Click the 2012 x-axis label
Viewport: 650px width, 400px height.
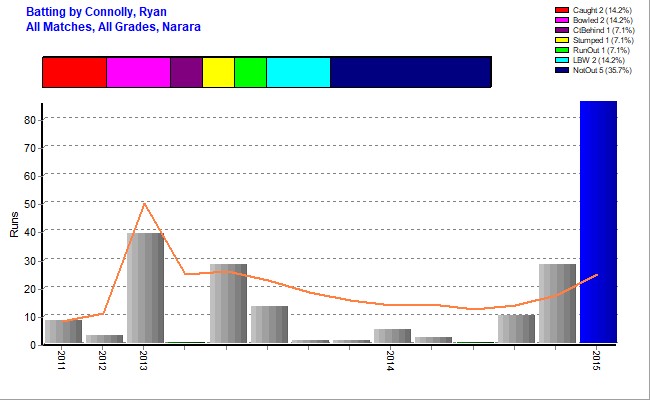point(102,360)
